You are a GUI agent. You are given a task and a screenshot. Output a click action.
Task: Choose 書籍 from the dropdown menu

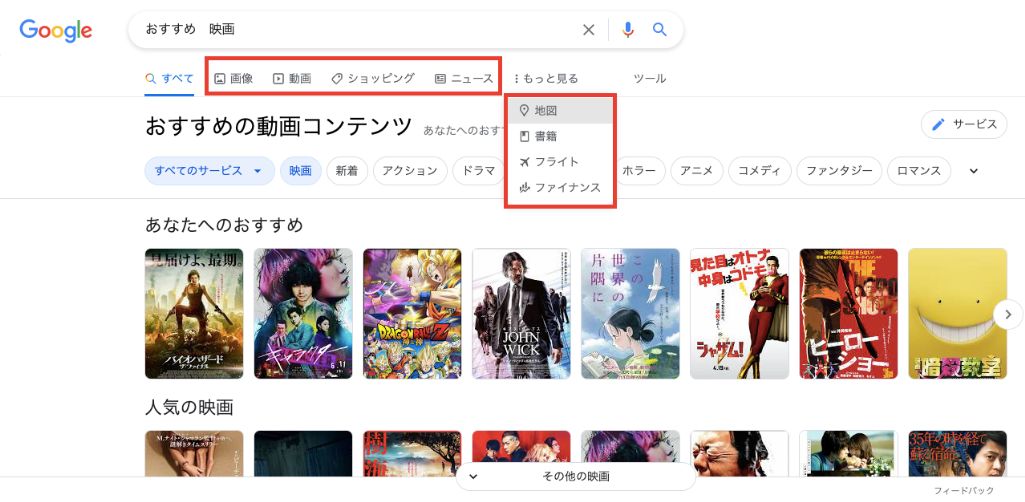(560, 136)
